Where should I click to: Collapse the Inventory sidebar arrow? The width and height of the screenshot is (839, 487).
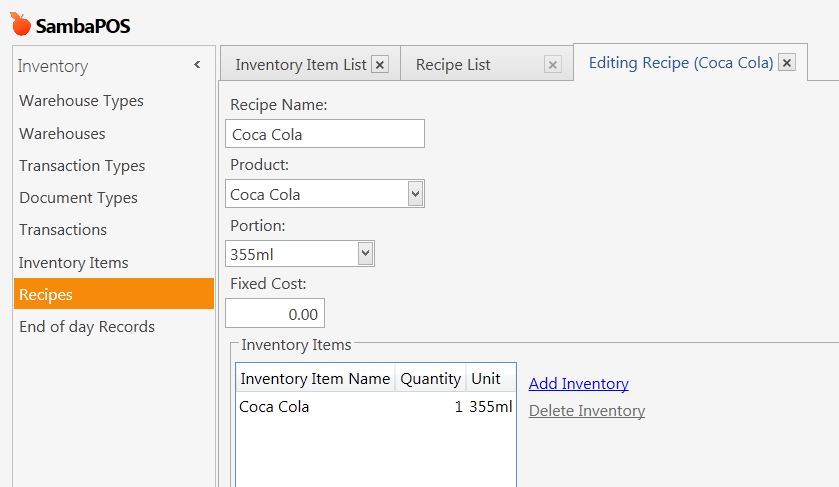click(197, 65)
